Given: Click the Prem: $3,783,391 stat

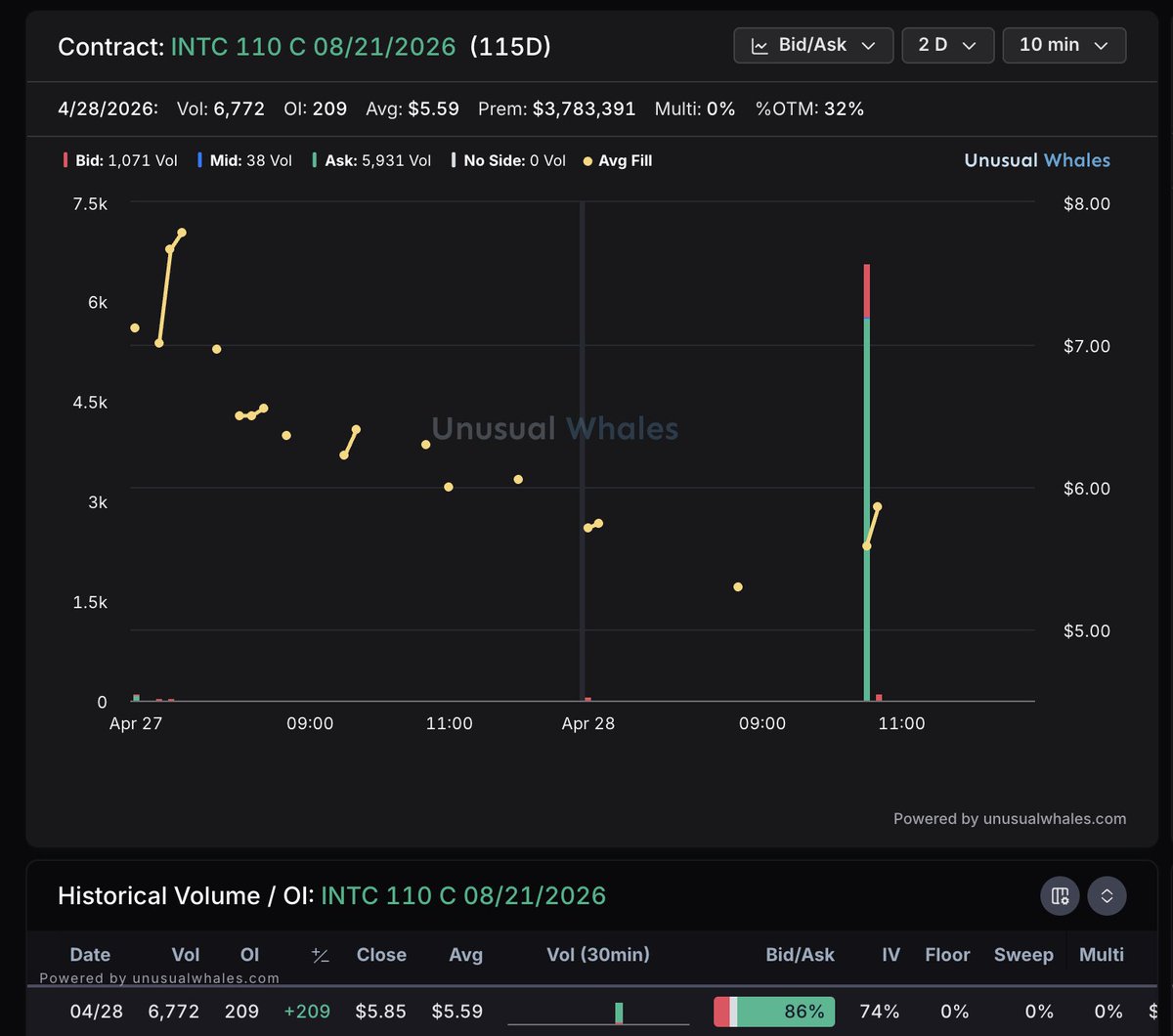Looking at the screenshot, I should tap(557, 108).
